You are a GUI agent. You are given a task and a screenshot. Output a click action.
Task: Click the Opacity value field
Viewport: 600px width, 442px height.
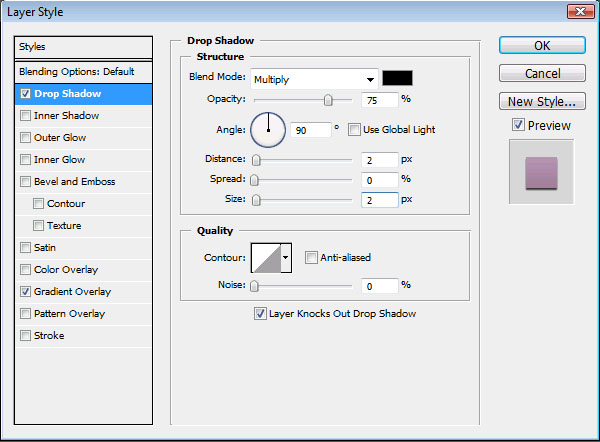[380, 100]
